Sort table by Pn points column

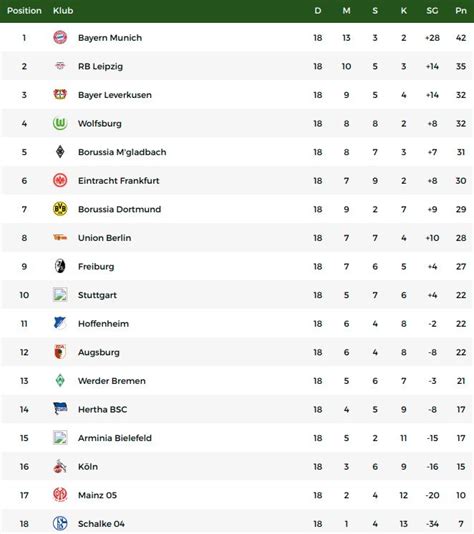click(461, 11)
